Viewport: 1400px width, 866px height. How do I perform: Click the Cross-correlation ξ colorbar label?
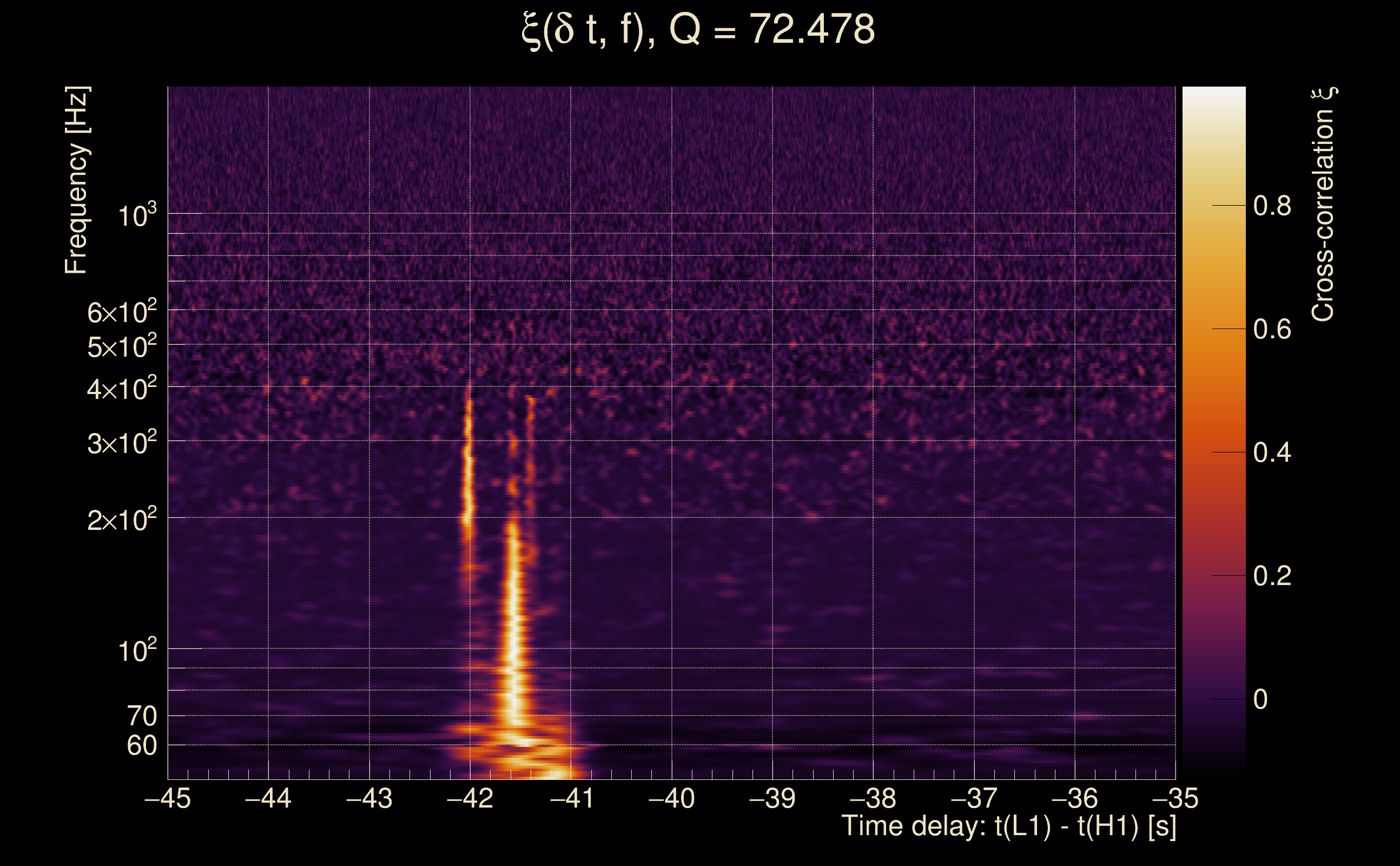pyautogui.click(x=1323, y=204)
